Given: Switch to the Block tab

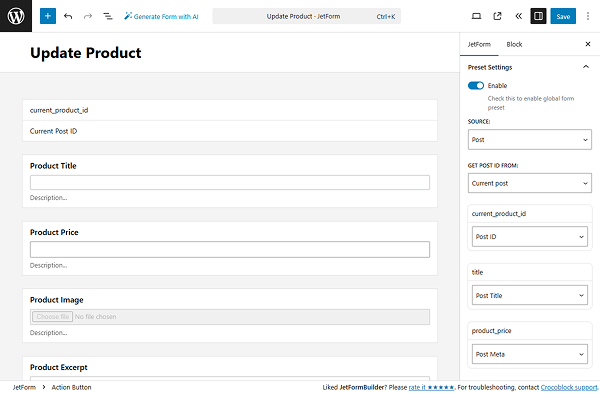Looking at the screenshot, I should point(514,44).
